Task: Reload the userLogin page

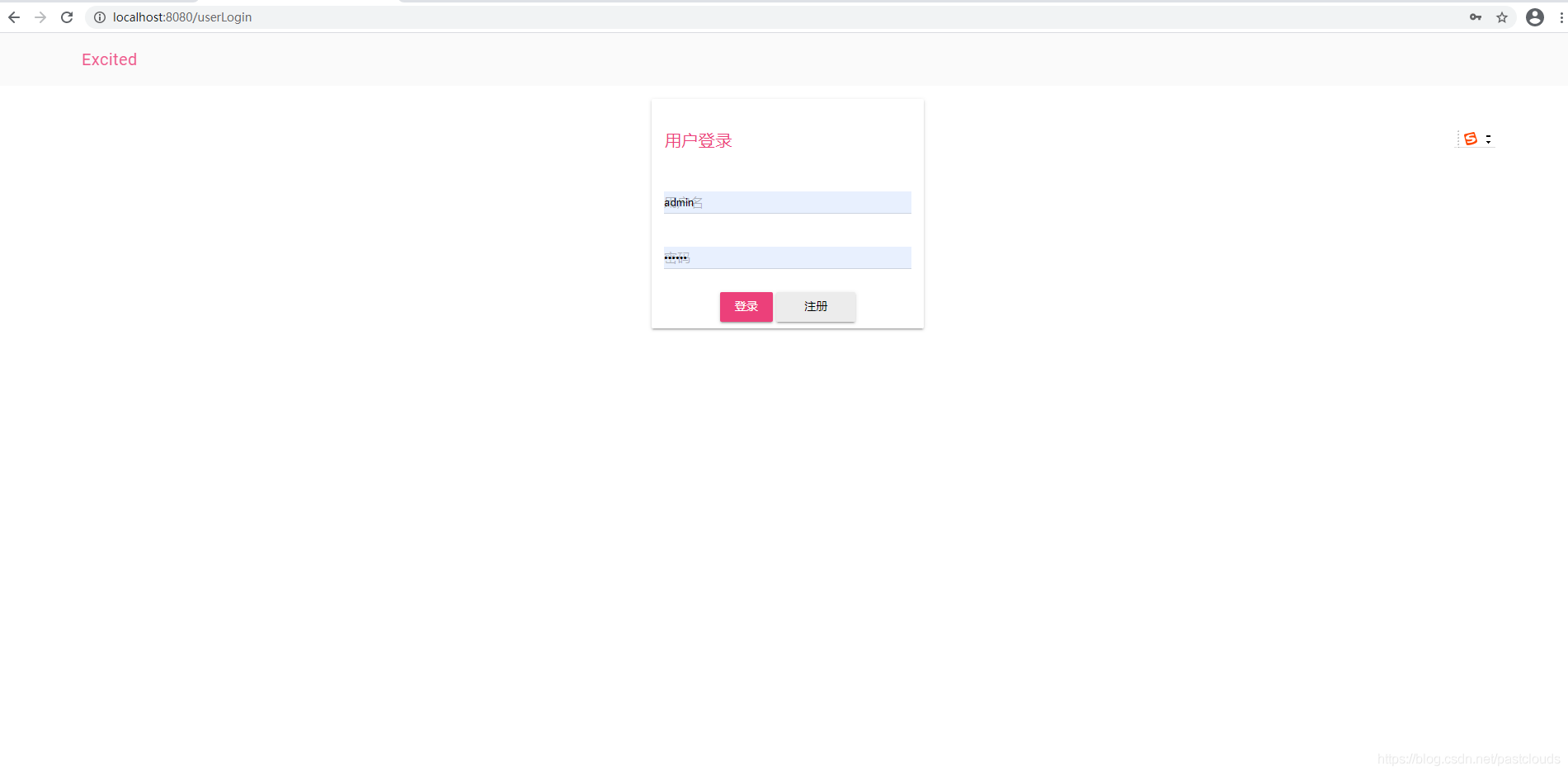Action: click(x=67, y=17)
